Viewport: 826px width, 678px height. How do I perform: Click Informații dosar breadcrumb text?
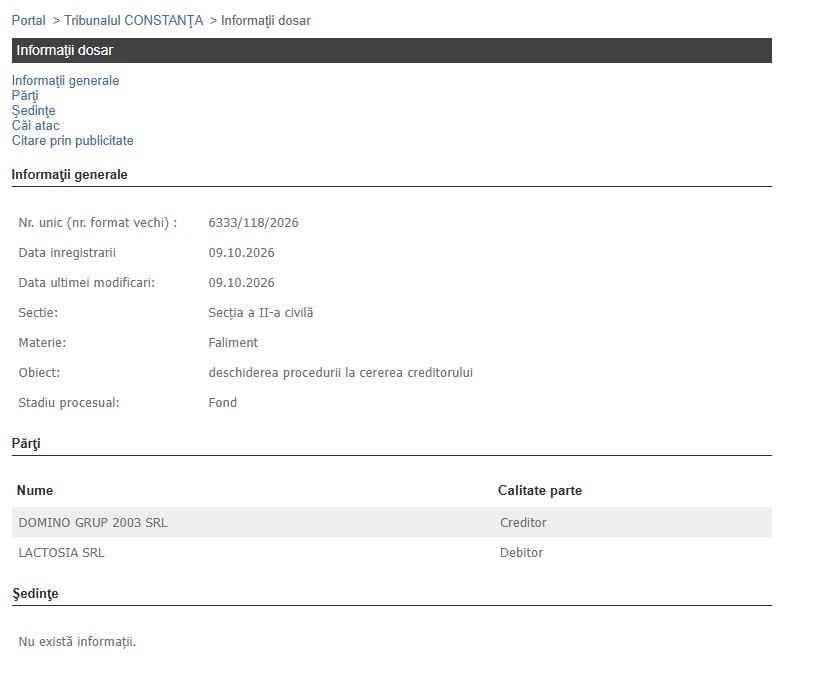click(x=266, y=21)
